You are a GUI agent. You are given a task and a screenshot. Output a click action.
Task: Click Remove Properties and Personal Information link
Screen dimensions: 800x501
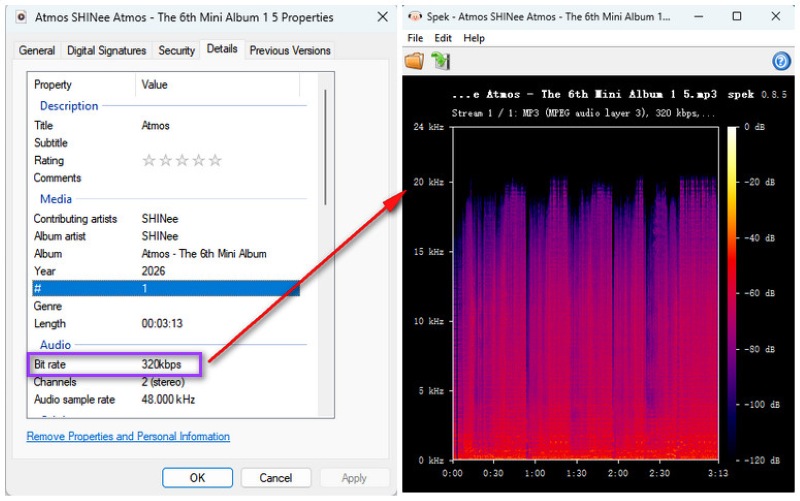coord(128,436)
